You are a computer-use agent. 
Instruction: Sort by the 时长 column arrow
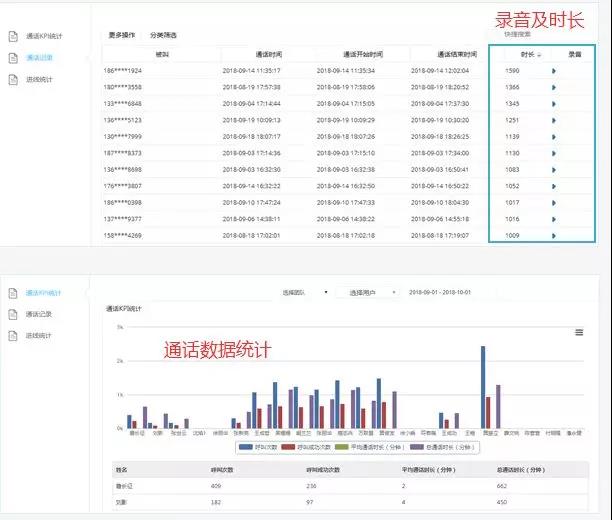tap(541, 55)
